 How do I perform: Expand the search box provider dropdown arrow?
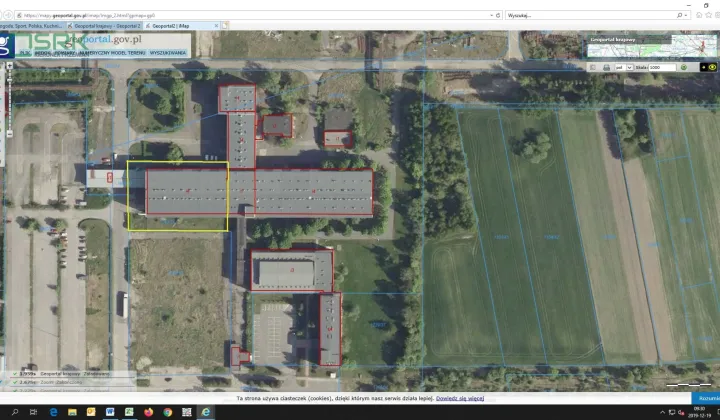[686, 15]
